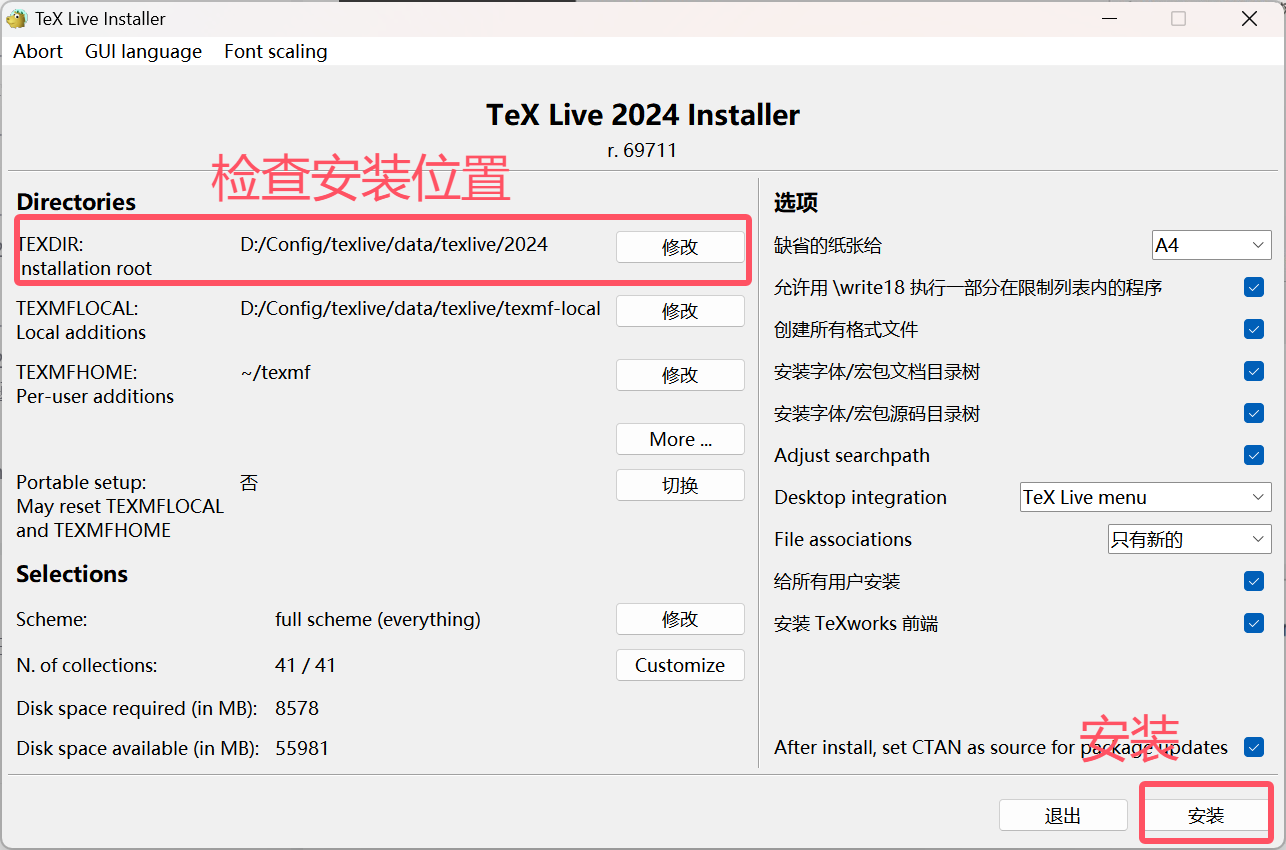Screen dimensions: 1286x850
Task: Click the TEXMFLOCAL path ending texmf-local
Action: [420, 308]
